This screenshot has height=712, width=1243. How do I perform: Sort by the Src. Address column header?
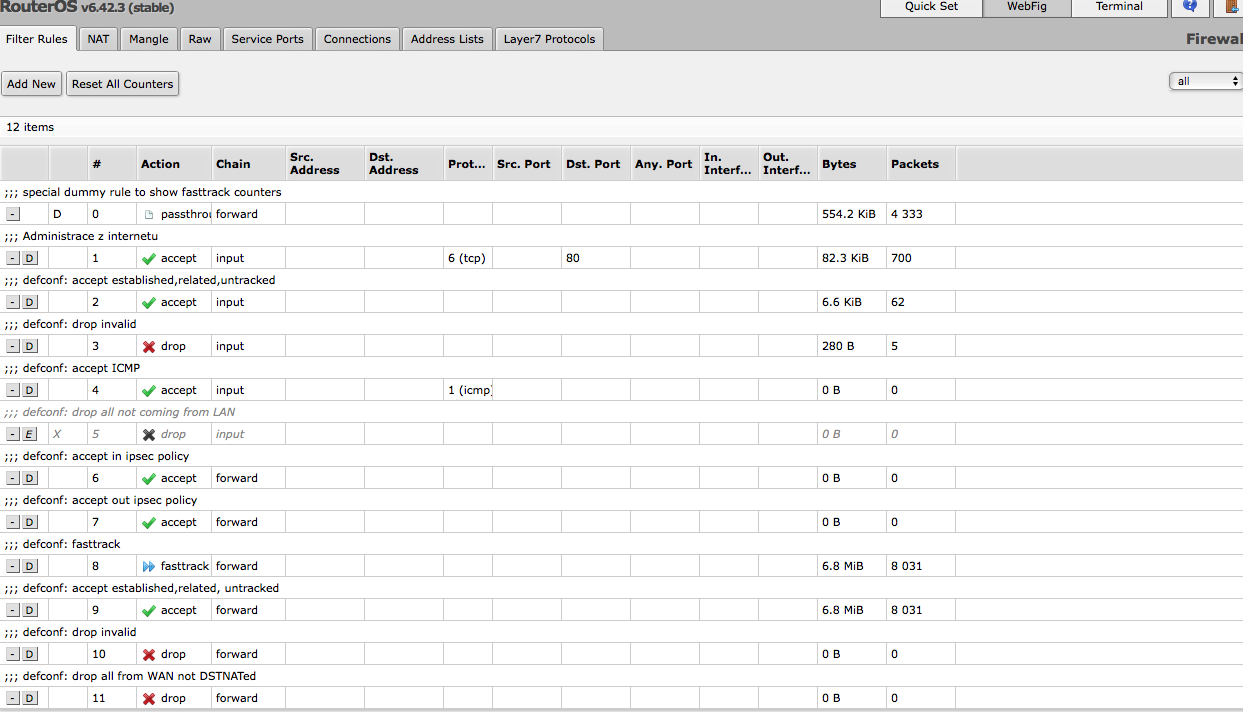(x=325, y=164)
